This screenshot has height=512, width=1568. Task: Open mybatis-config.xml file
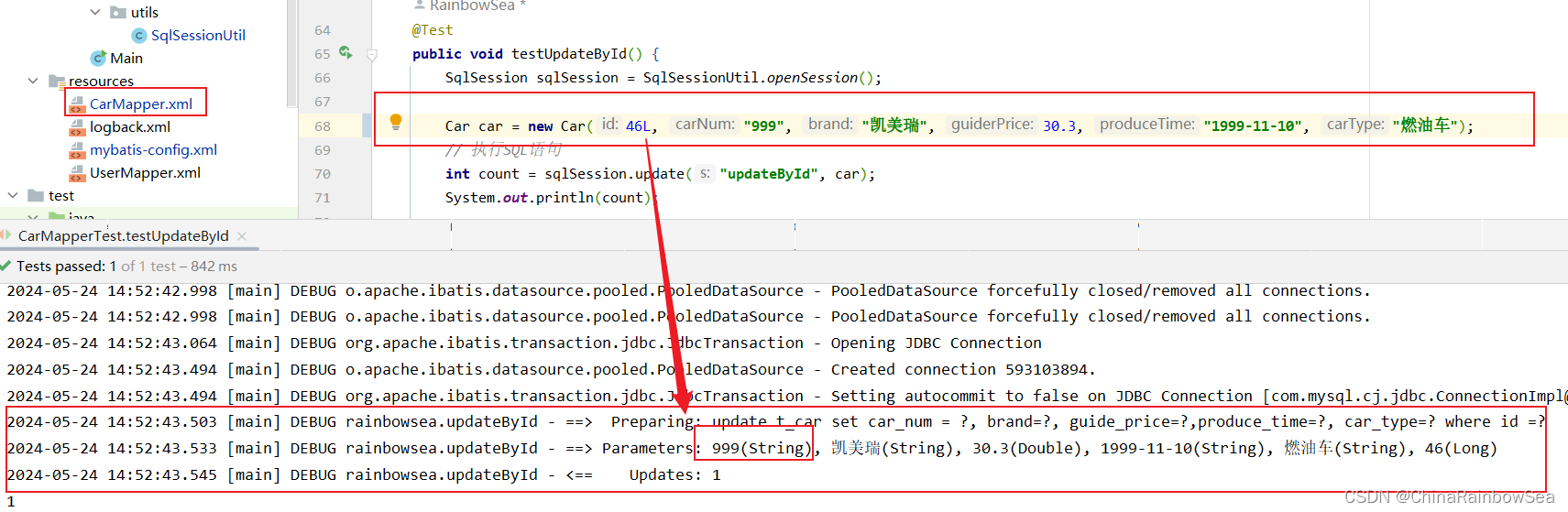click(153, 149)
